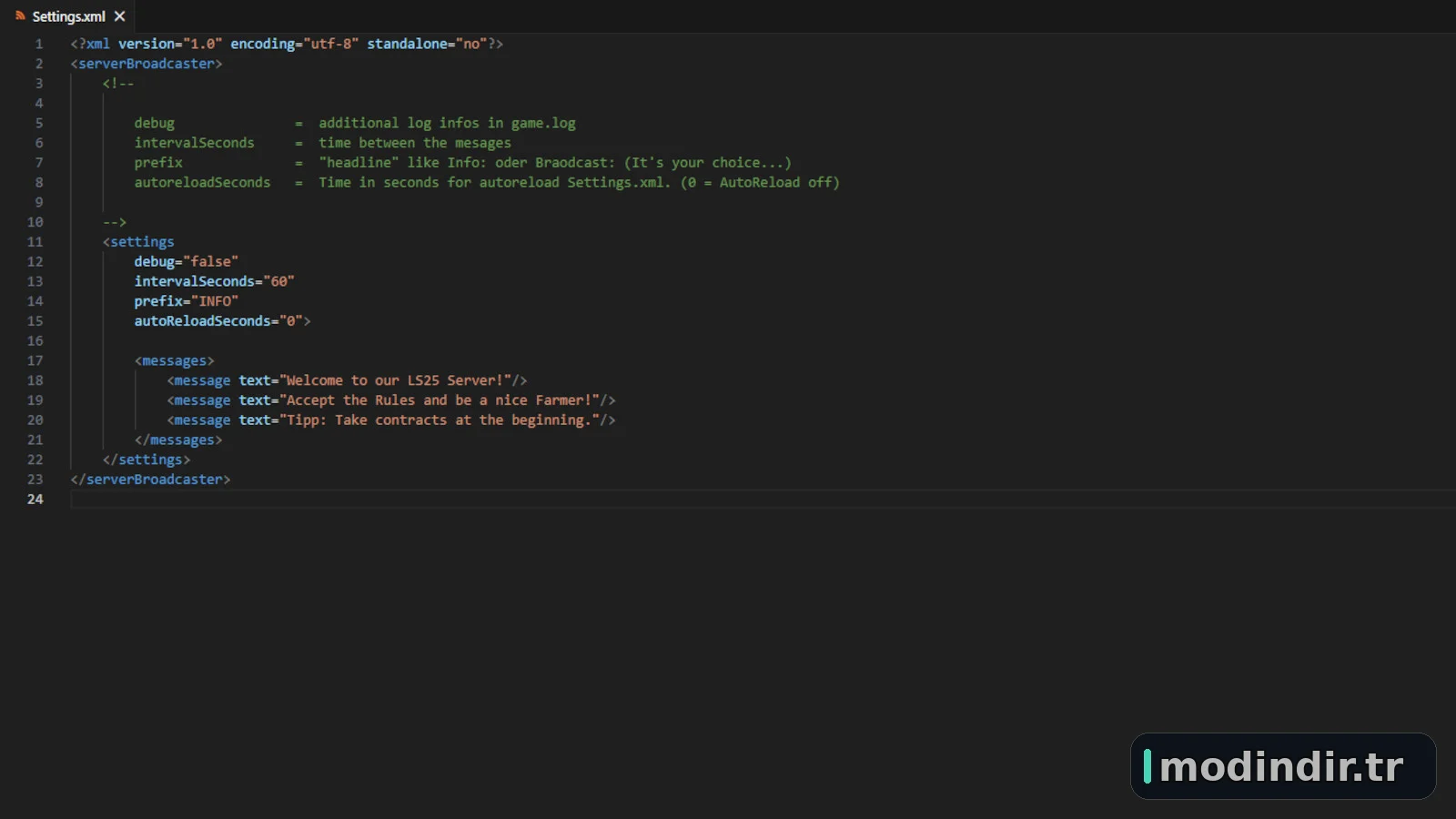Click the intervalSeconds="60" attribute
The image size is (1456, 819).
click(x=214, y=282)
